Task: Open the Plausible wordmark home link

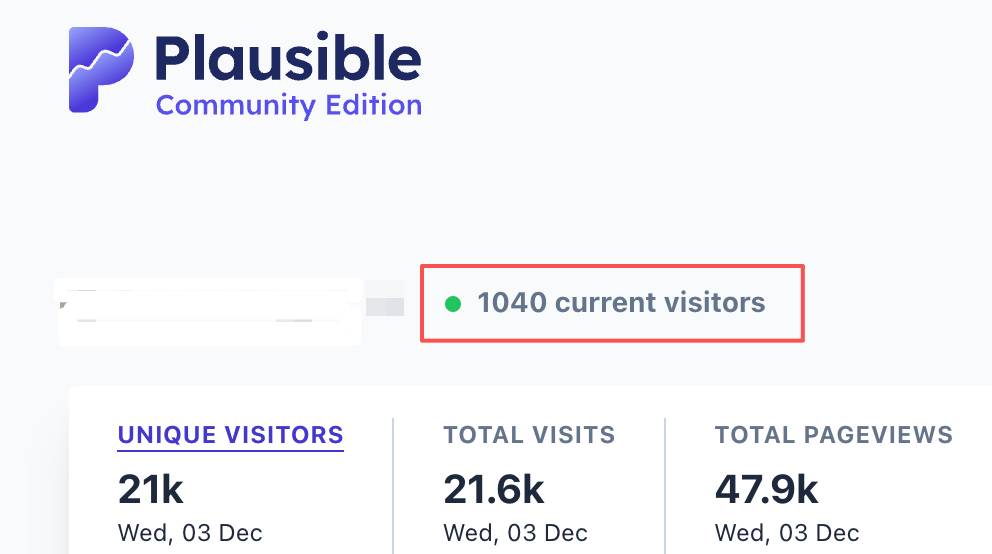Action: pos(288,58)
